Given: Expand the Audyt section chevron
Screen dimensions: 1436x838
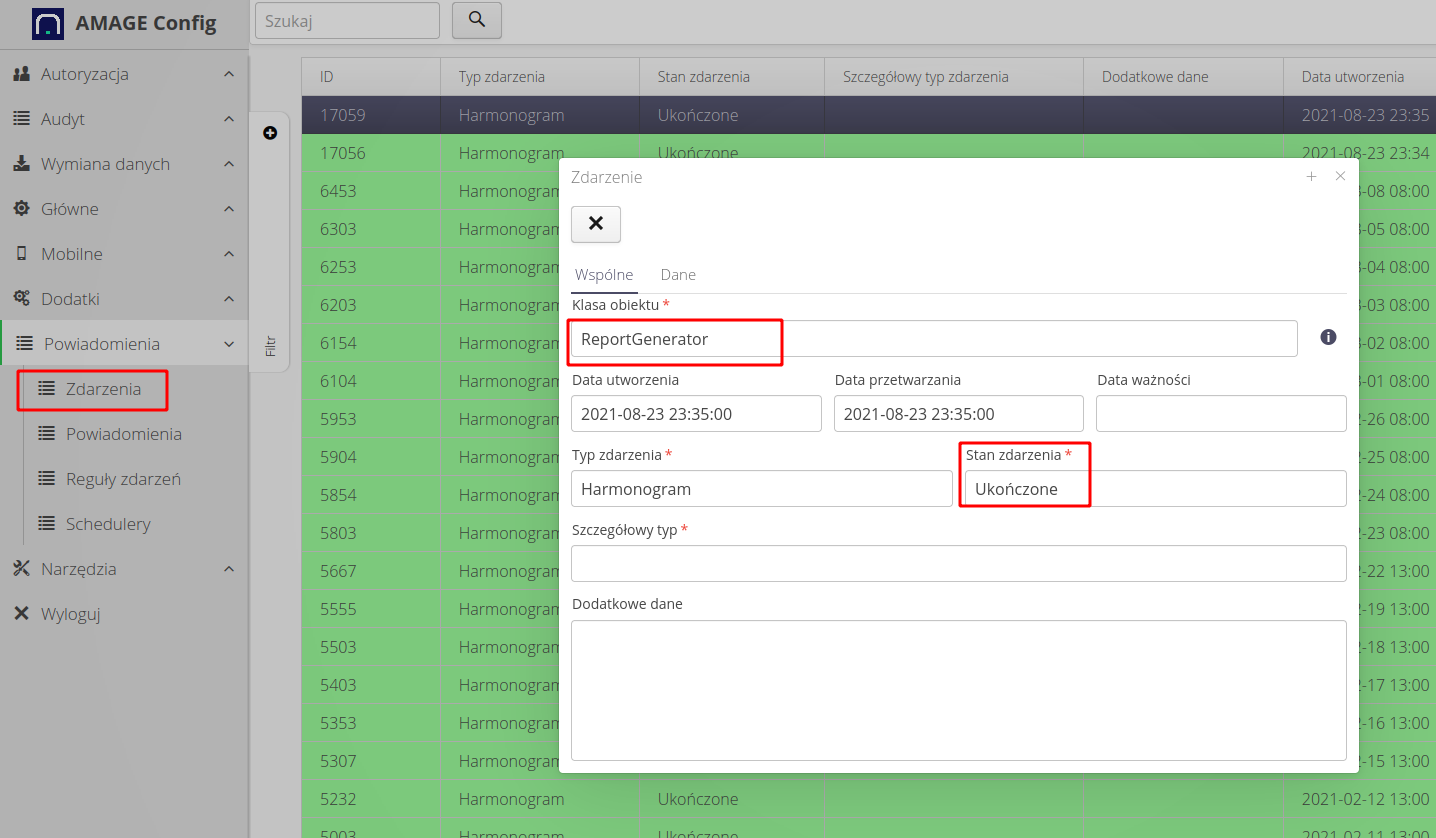Looking at the screenshot, I should [229, 119].
